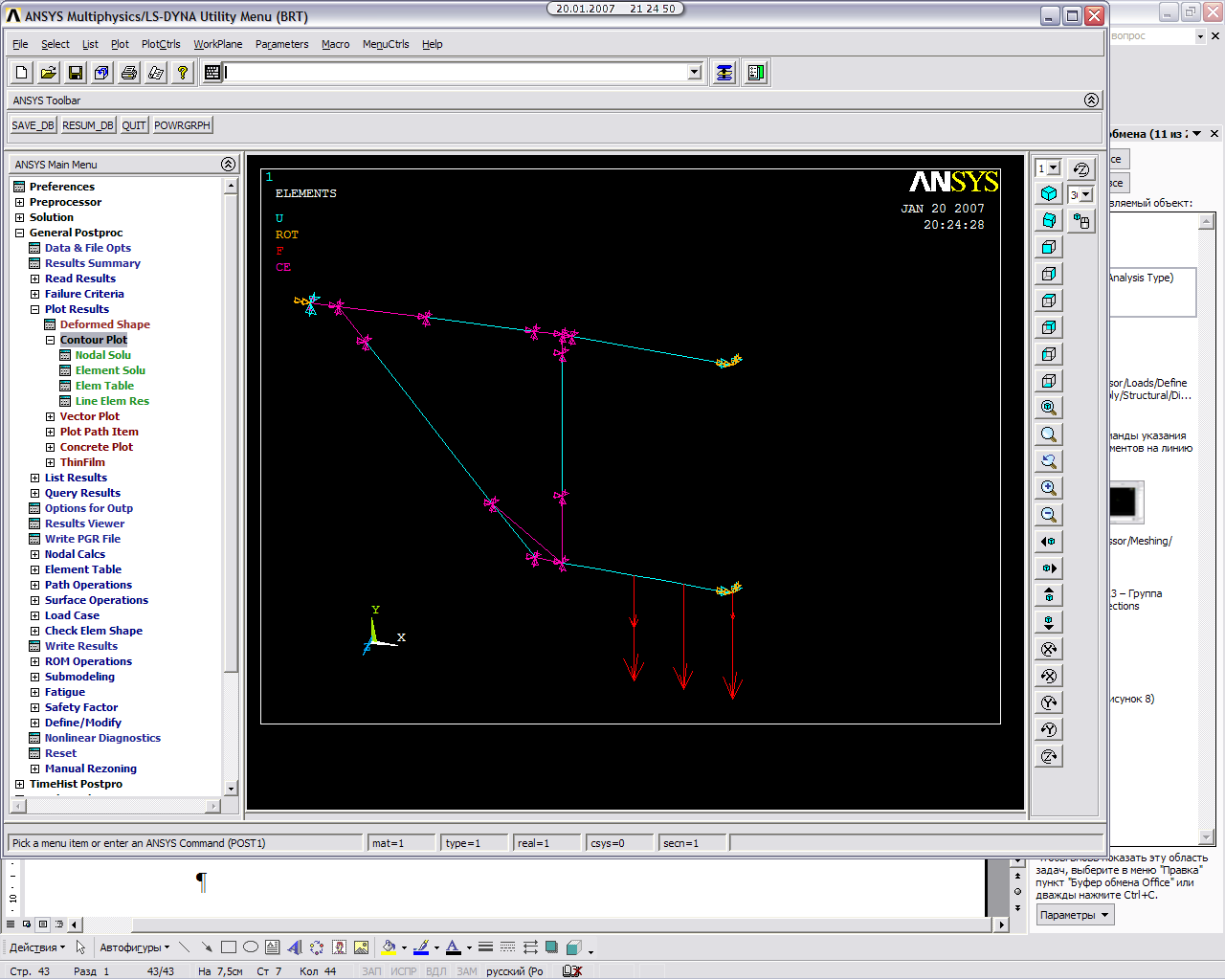Open the PlotCtrls menu
This screenshot has height=980, width=1225.
pos(161,44)
